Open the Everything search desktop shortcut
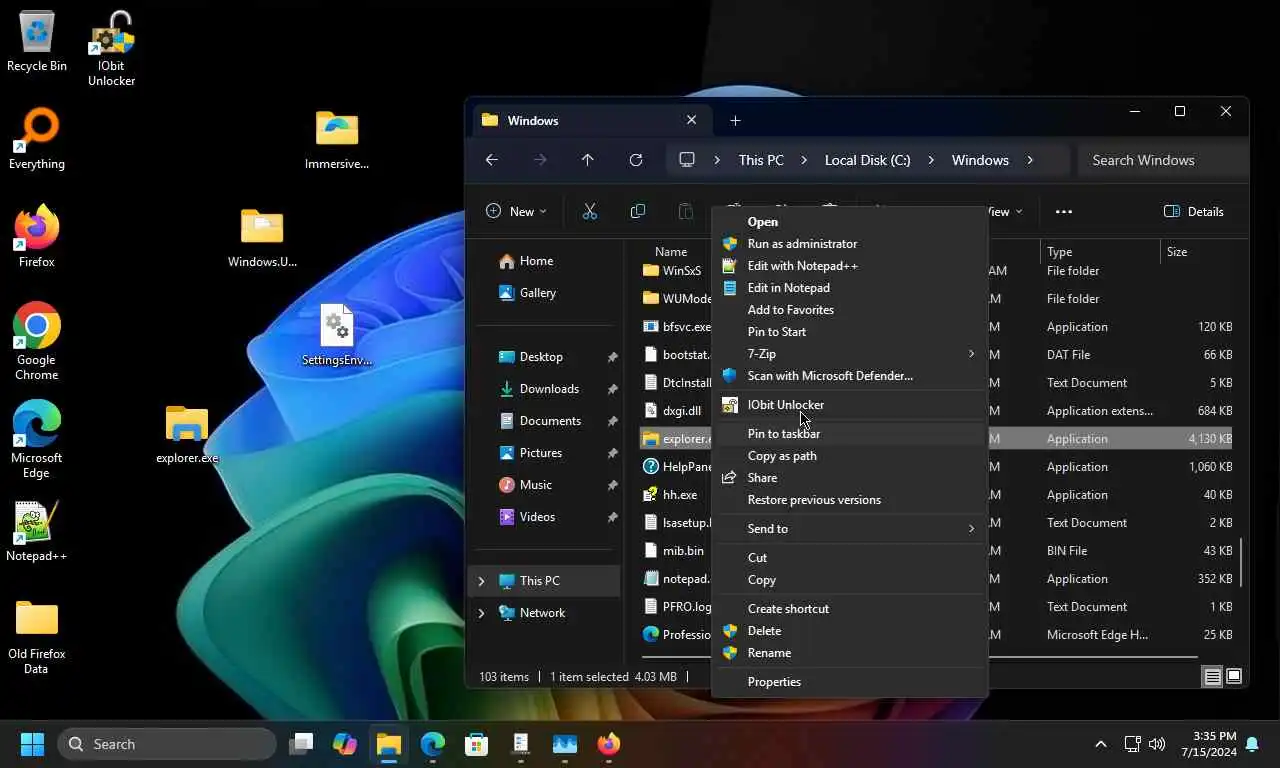The width and height of the screenshot is (1280, 768). tap(36, 138)
